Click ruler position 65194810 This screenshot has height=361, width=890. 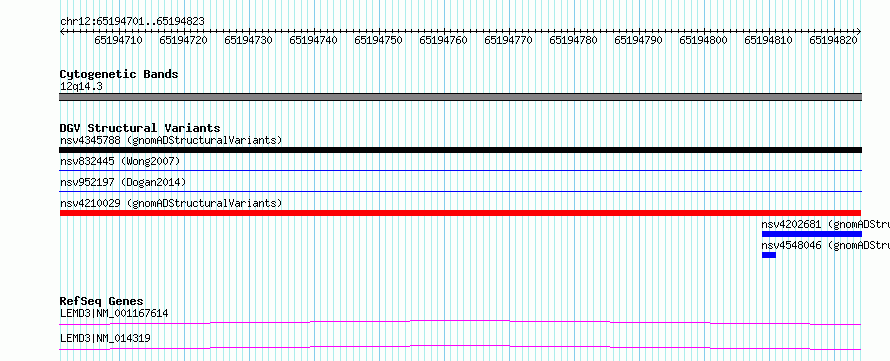pyautogui.click(x=769, y=40)
